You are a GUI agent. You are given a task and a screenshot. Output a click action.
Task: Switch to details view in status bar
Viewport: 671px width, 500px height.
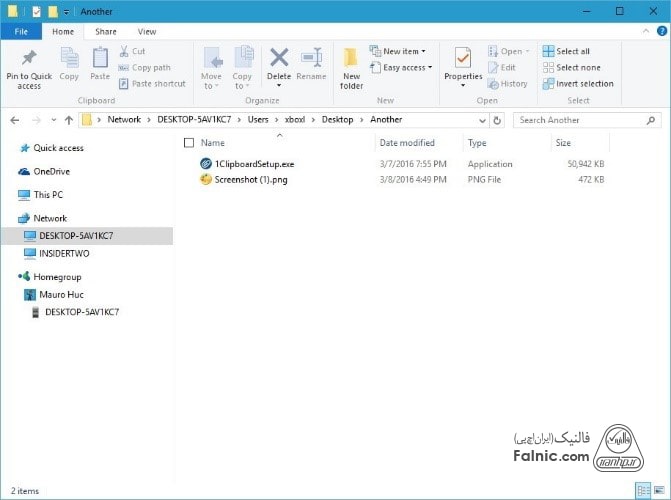641,491
